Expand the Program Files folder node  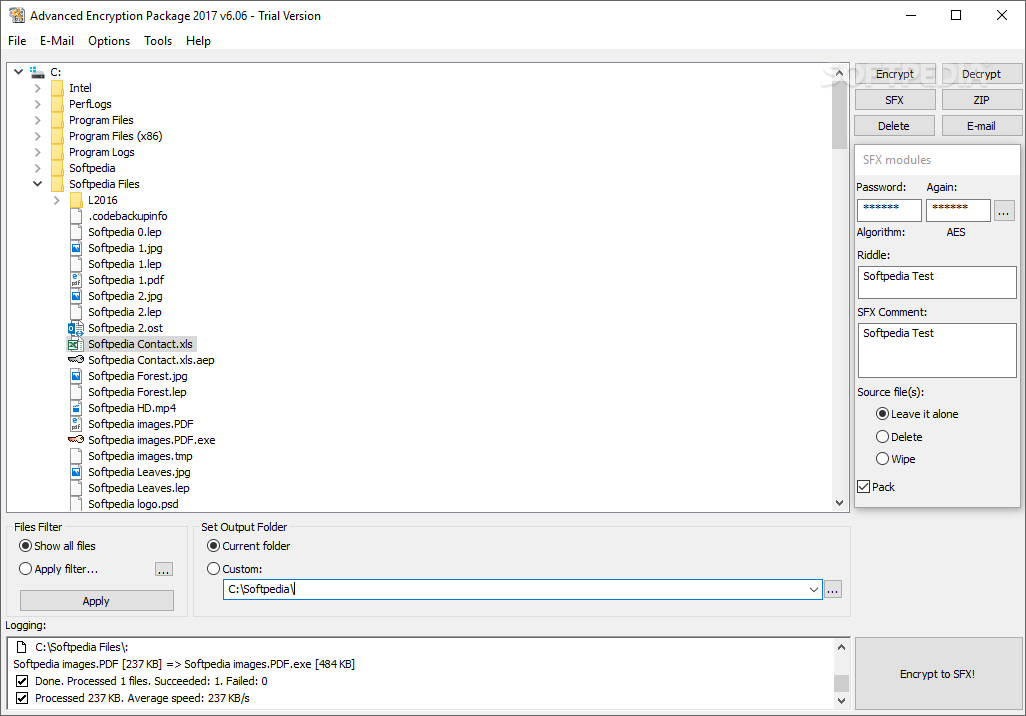coord(37,120)
